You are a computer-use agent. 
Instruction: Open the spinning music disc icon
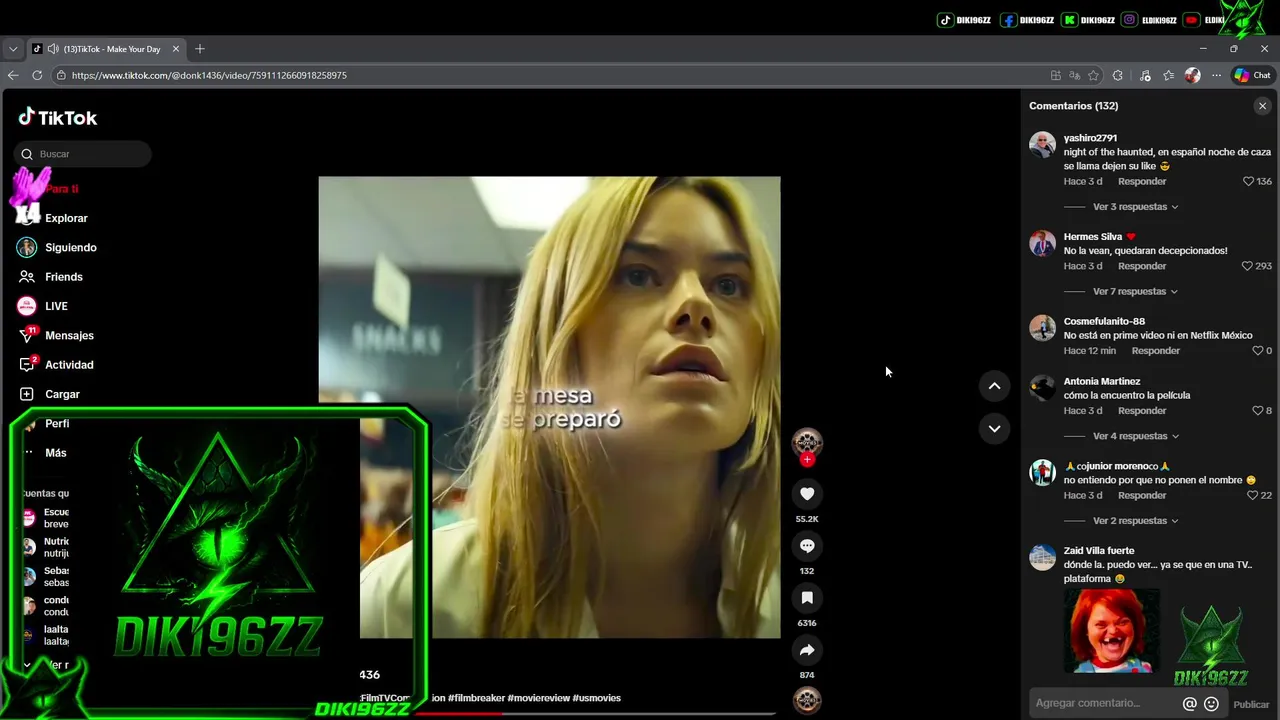(807, 701)
